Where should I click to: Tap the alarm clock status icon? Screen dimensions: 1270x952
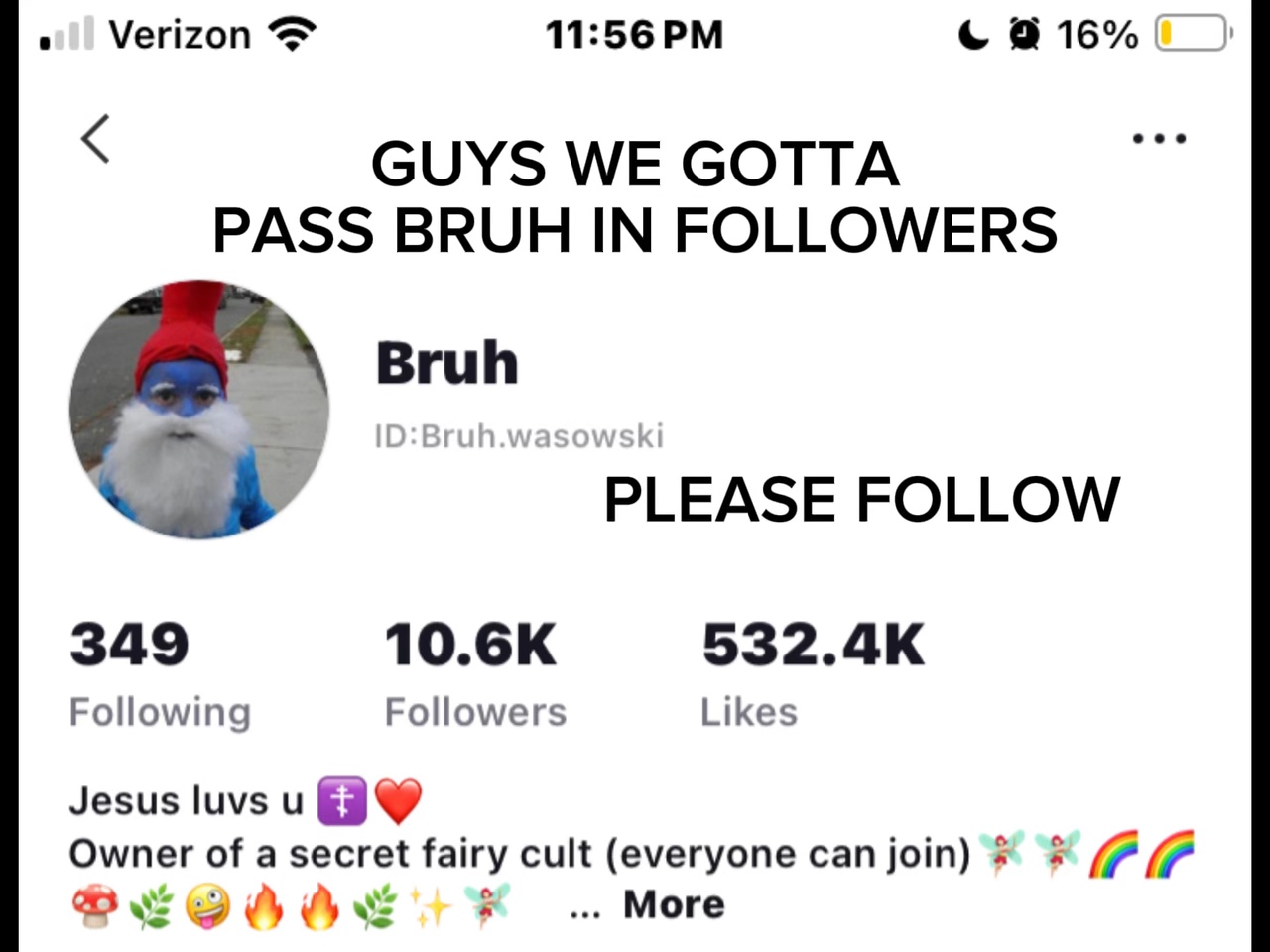point(1025,35)
